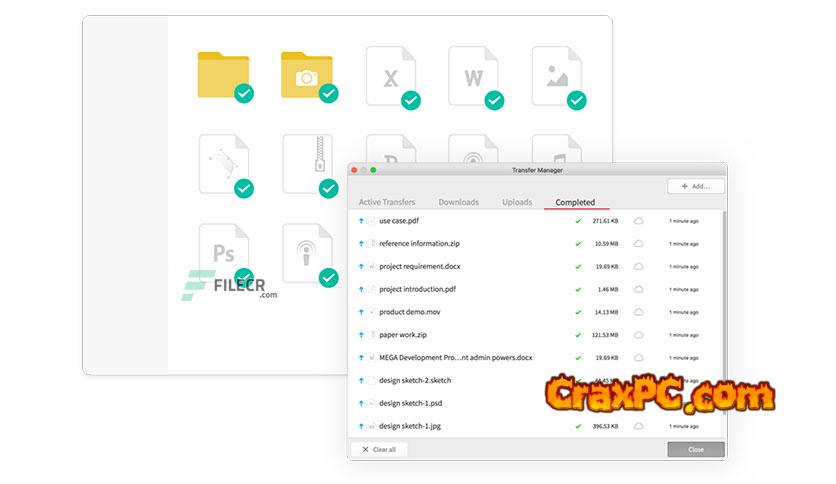Image resolution: width=836 pixels, height=484 pixels.
Task: Select reference information.zip file name
Action: point(419,244)
